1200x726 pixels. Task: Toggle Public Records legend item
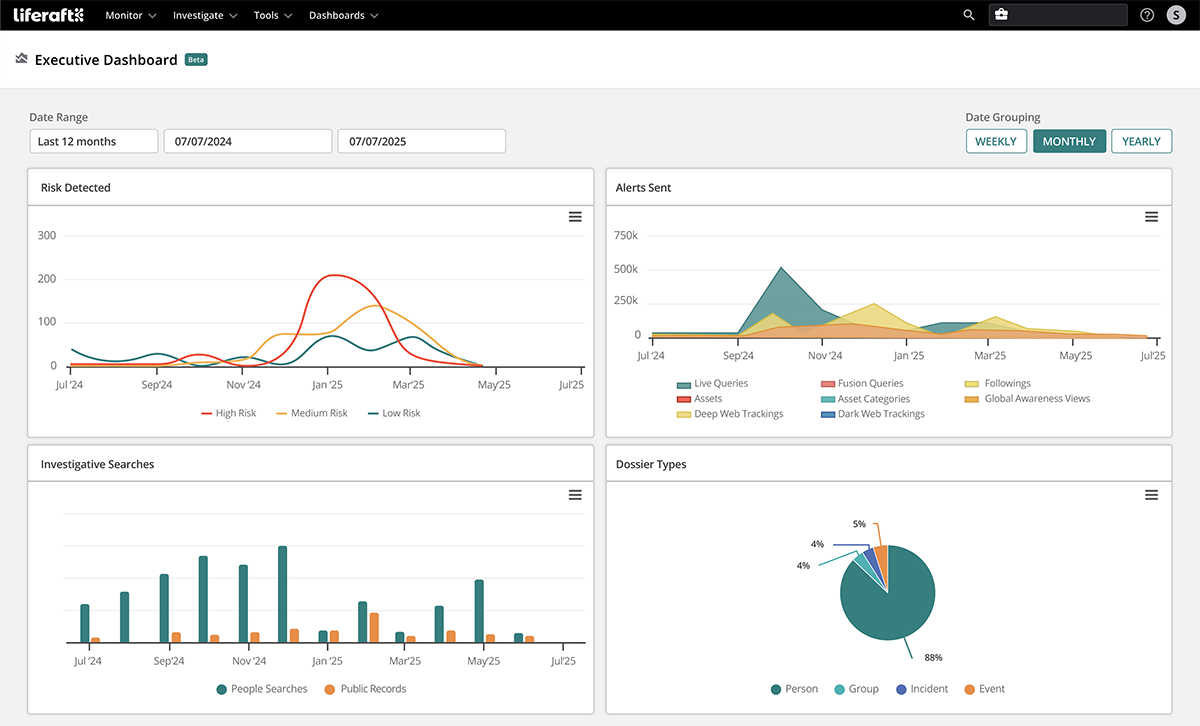(365, 689)
